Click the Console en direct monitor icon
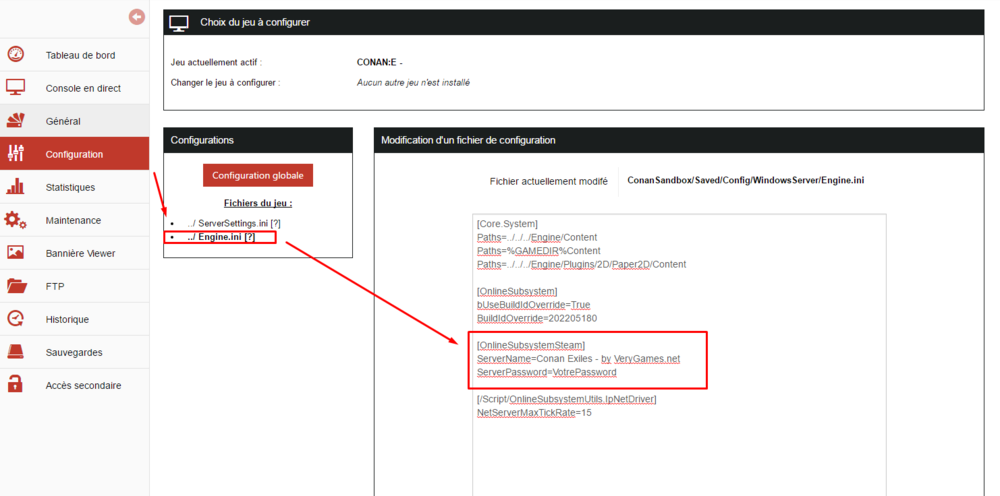This screenshot has height=496, width=1000. (x=16, y=88)
